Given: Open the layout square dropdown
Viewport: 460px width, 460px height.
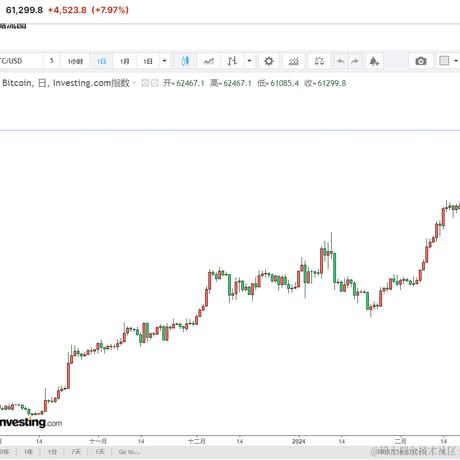Looking at the screenshot, I should [x=448, y=61].
